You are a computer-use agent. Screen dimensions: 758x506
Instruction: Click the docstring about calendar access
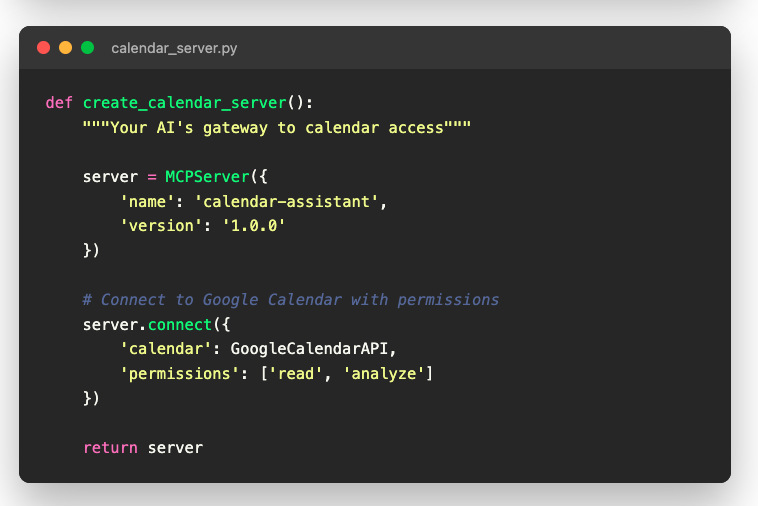pyautogui.click(x=277, y=128)
